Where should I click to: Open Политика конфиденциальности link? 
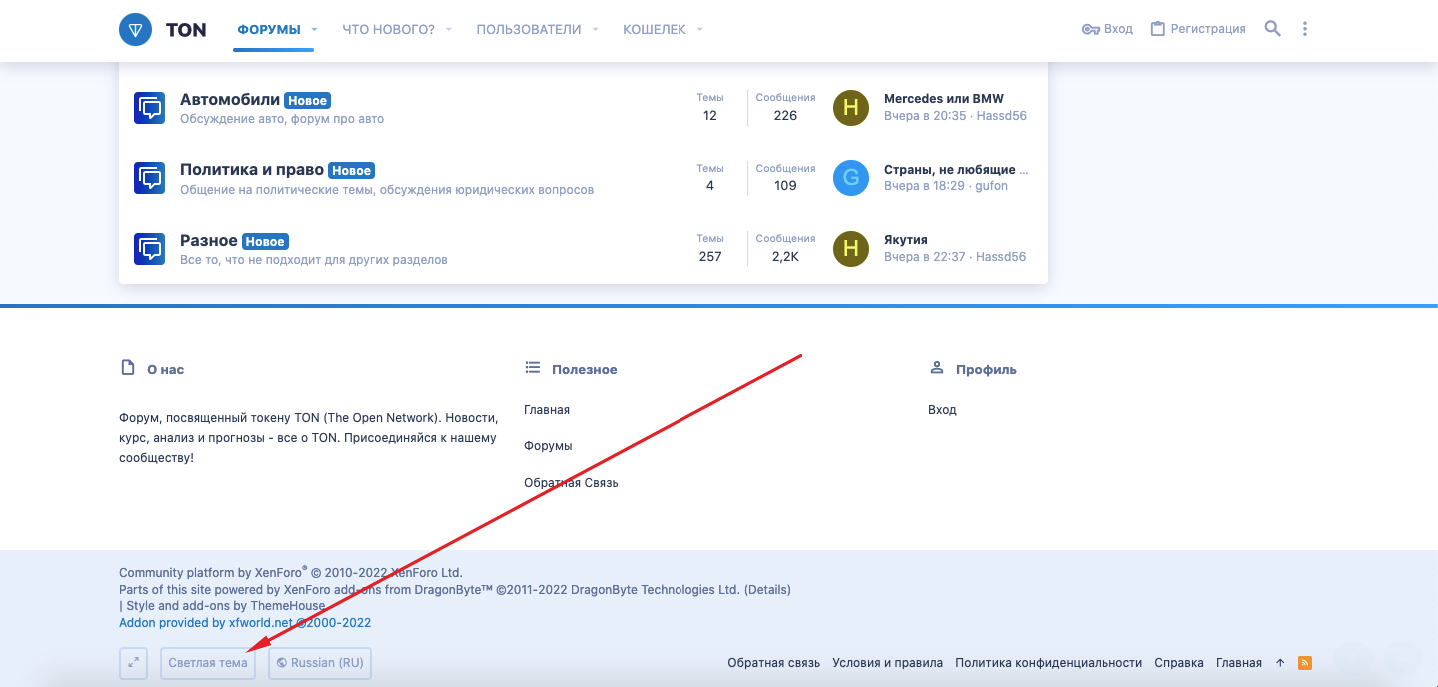(1049, 663)
